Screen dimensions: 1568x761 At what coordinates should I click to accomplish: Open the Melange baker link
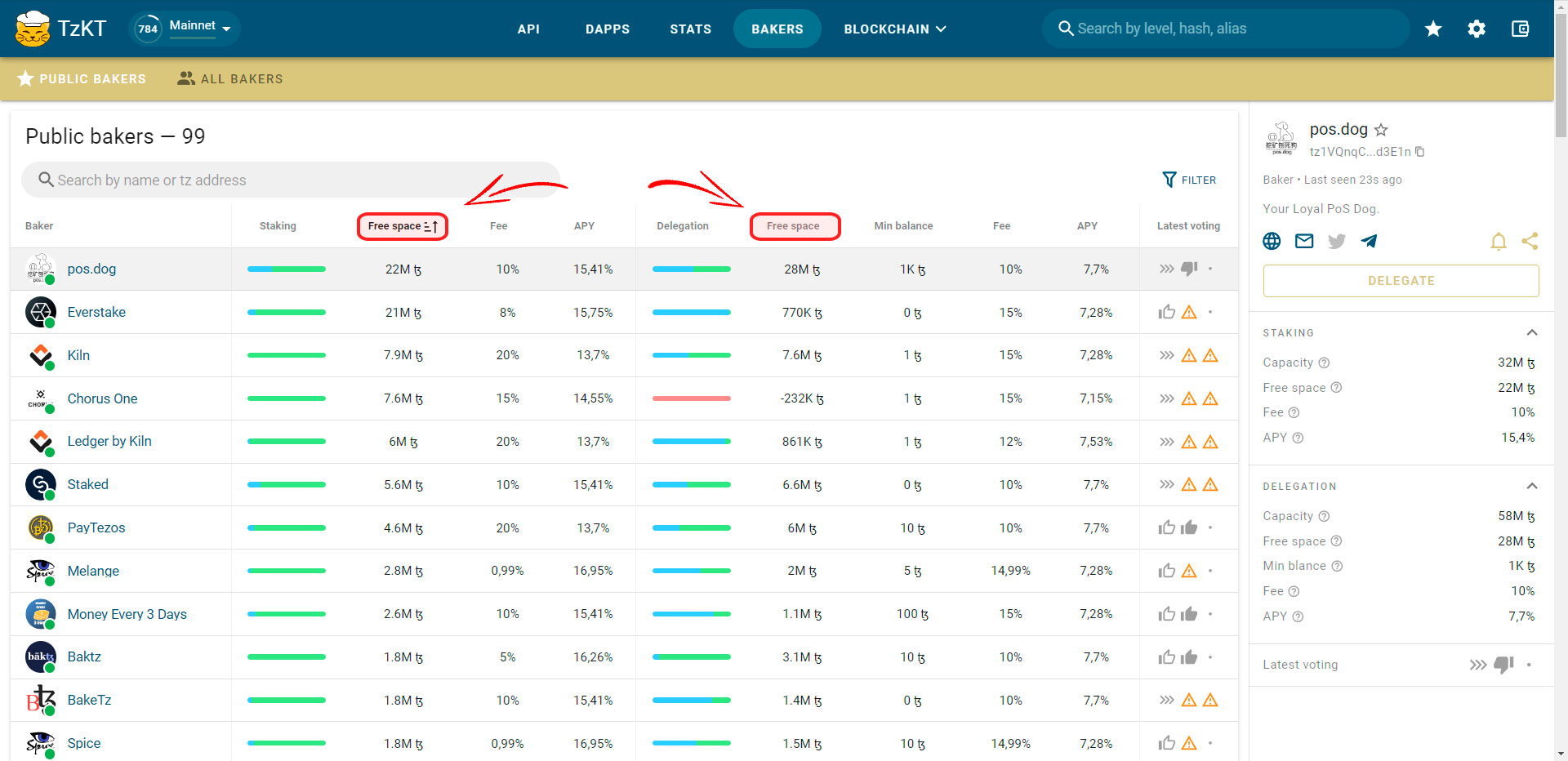pos(93,571)
